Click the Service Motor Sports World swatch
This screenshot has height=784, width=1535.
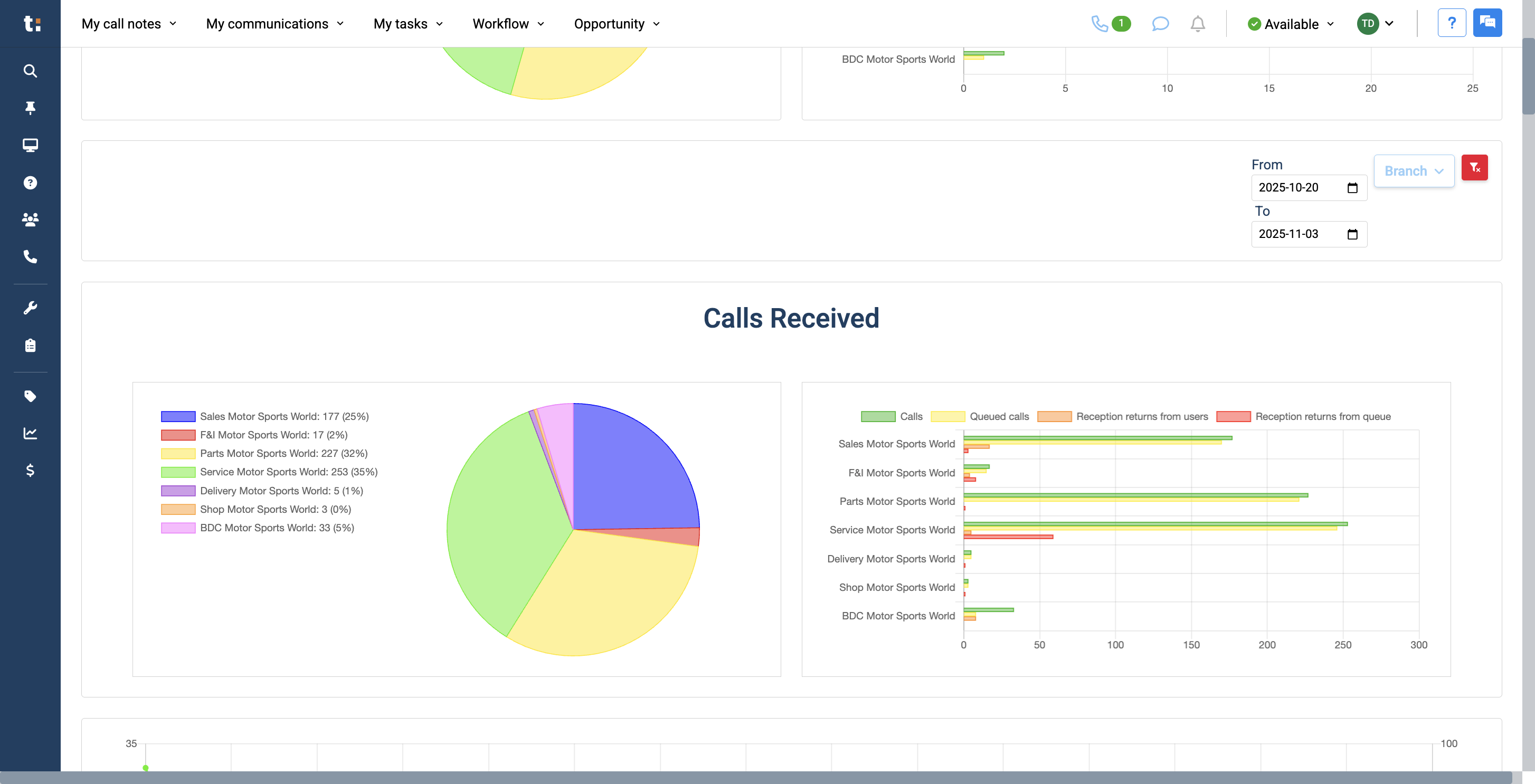coord(178,472)
